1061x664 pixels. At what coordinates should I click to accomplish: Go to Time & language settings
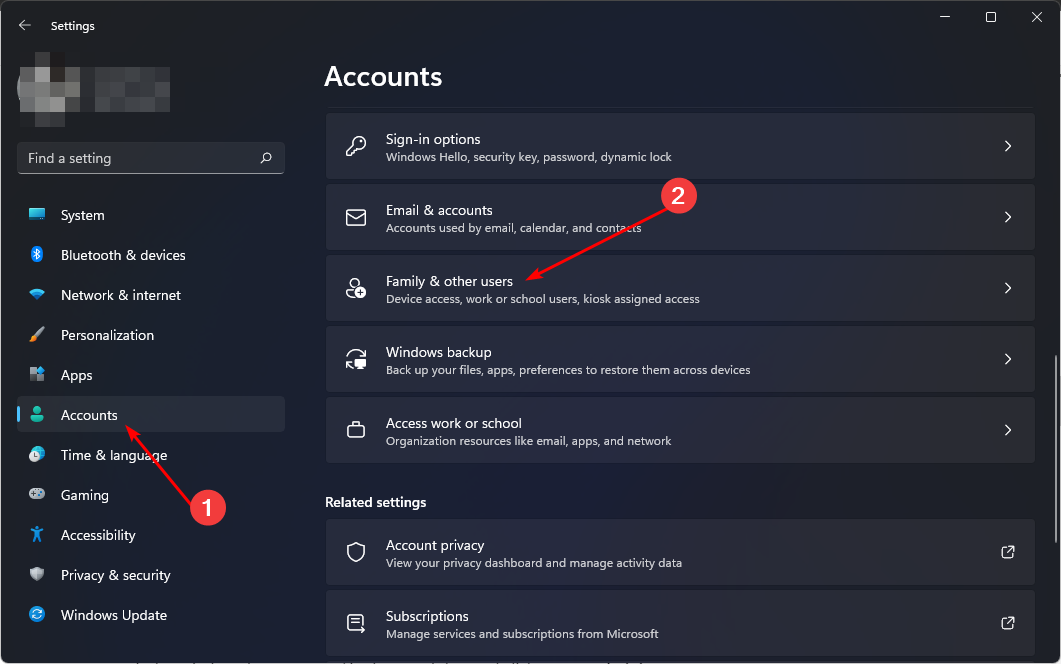(x=113, y=455)
